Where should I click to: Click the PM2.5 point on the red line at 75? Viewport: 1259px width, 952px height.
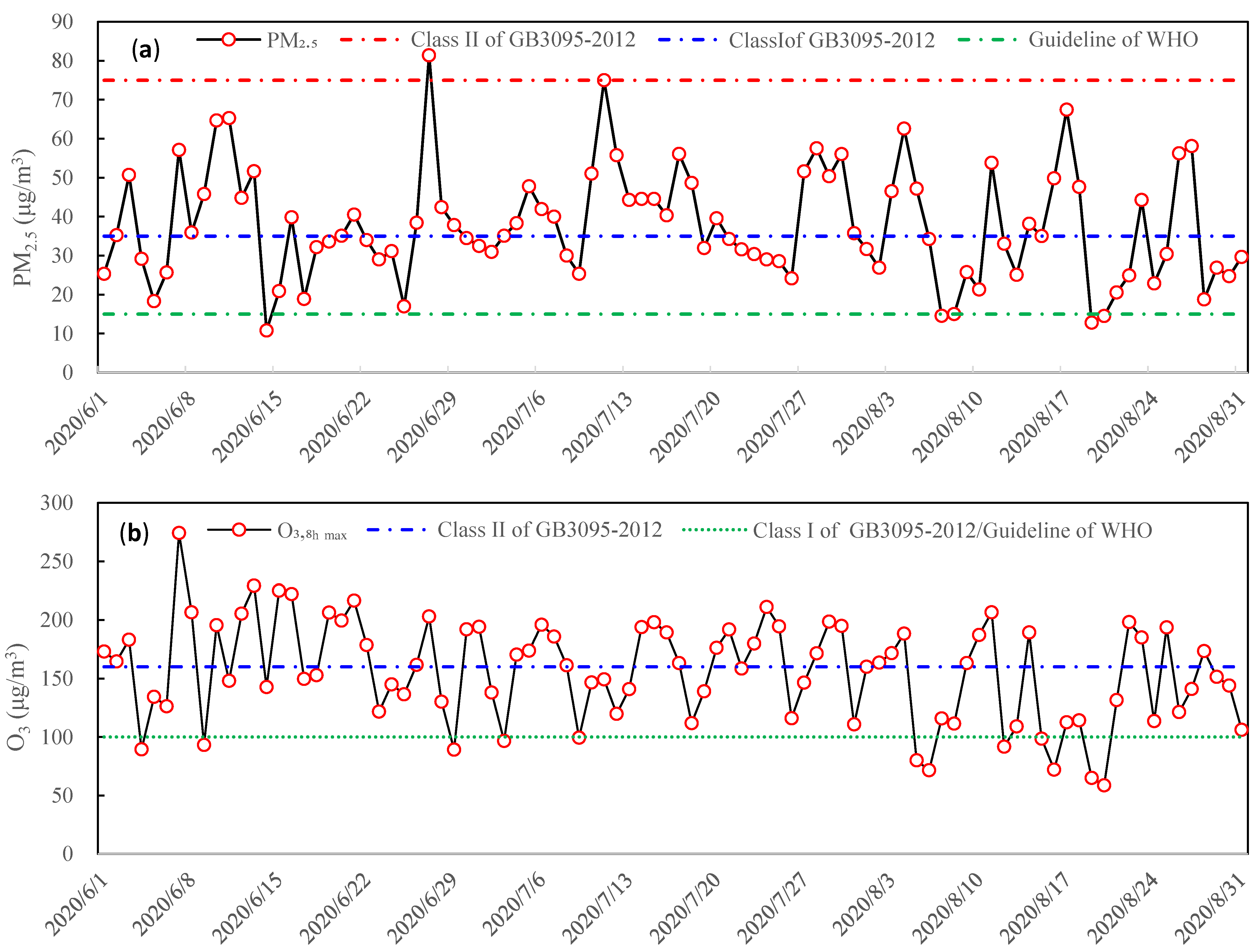click(604, 80)
